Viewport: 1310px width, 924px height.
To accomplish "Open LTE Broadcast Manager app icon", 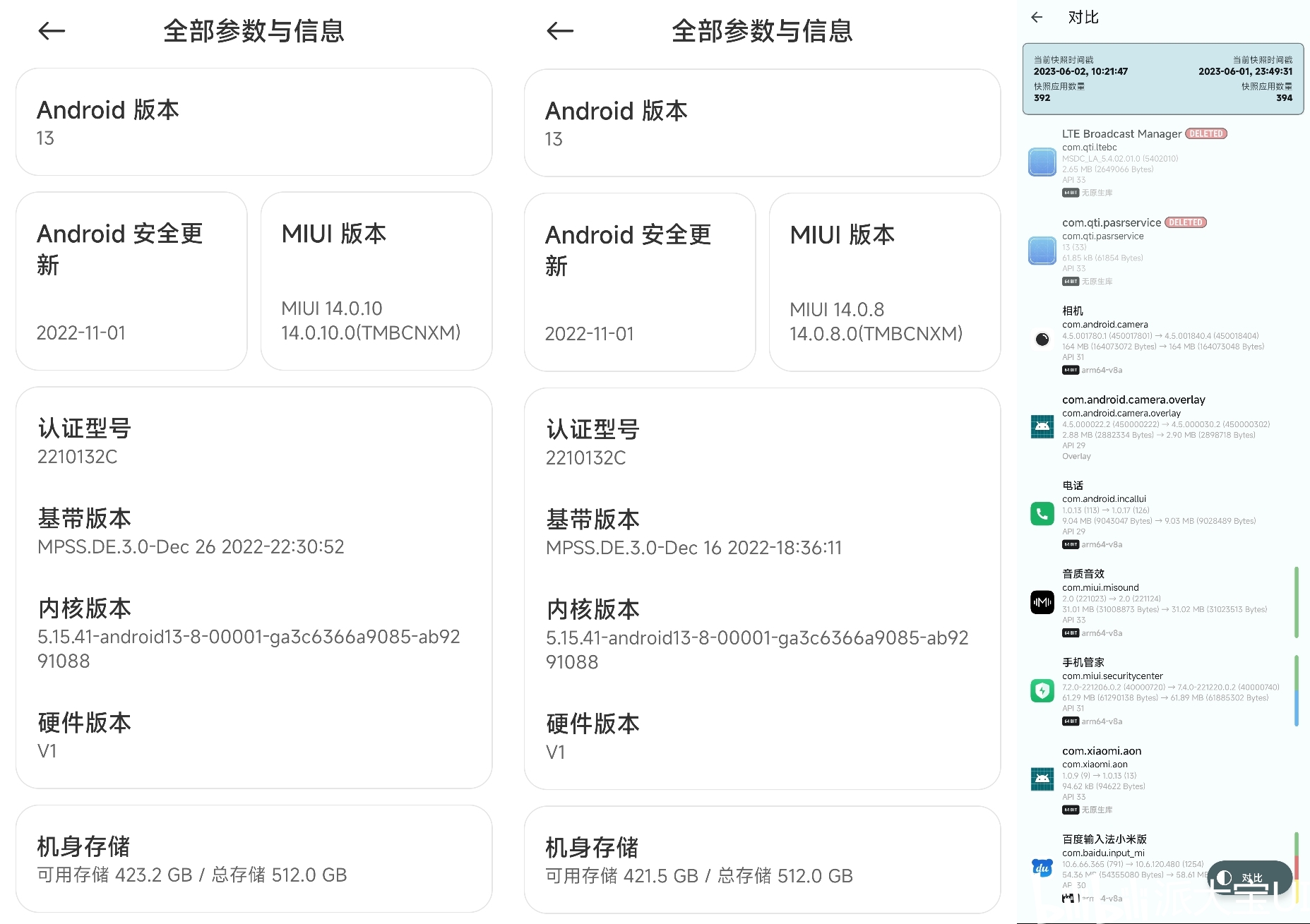I will pos(1042,162).
